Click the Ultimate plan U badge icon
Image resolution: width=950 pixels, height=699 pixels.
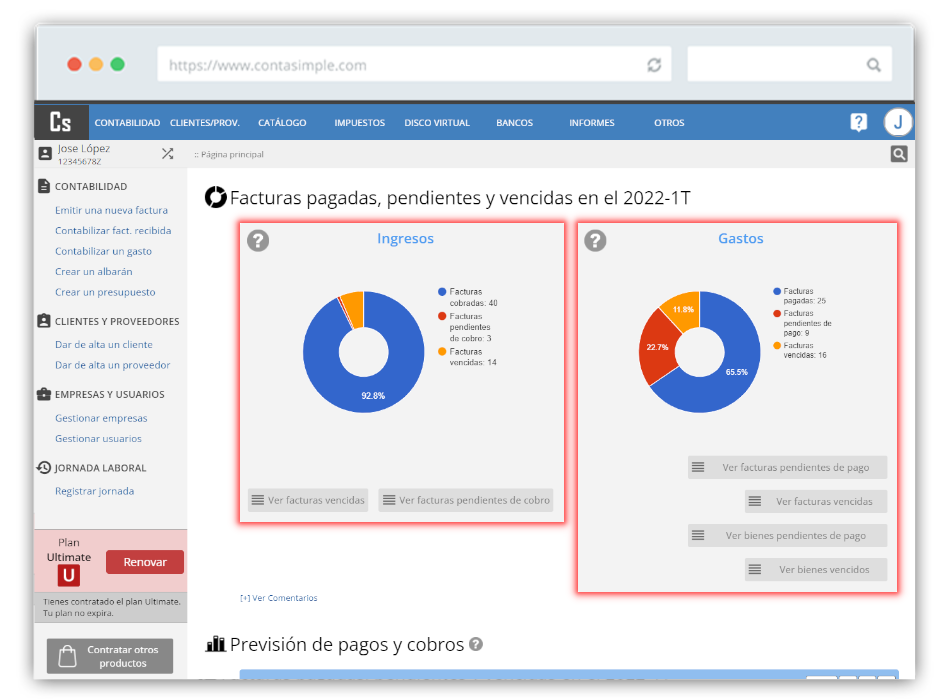pyautogui.click(x=69, y=575)
